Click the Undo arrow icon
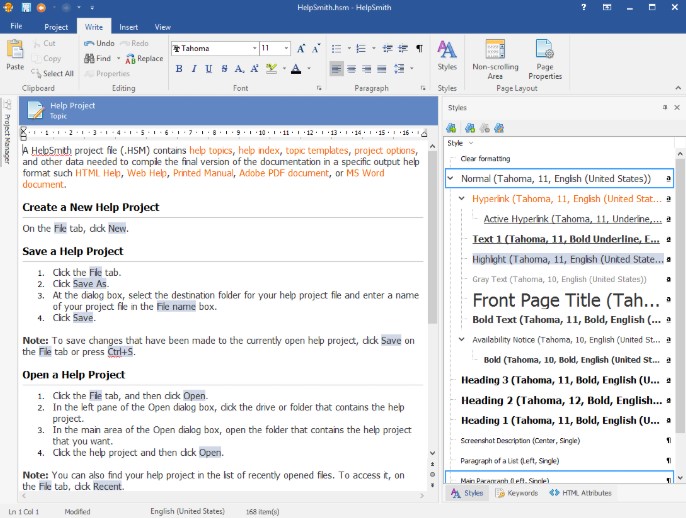Viewport: 686px width, 518px height. (x=89, y=44)
